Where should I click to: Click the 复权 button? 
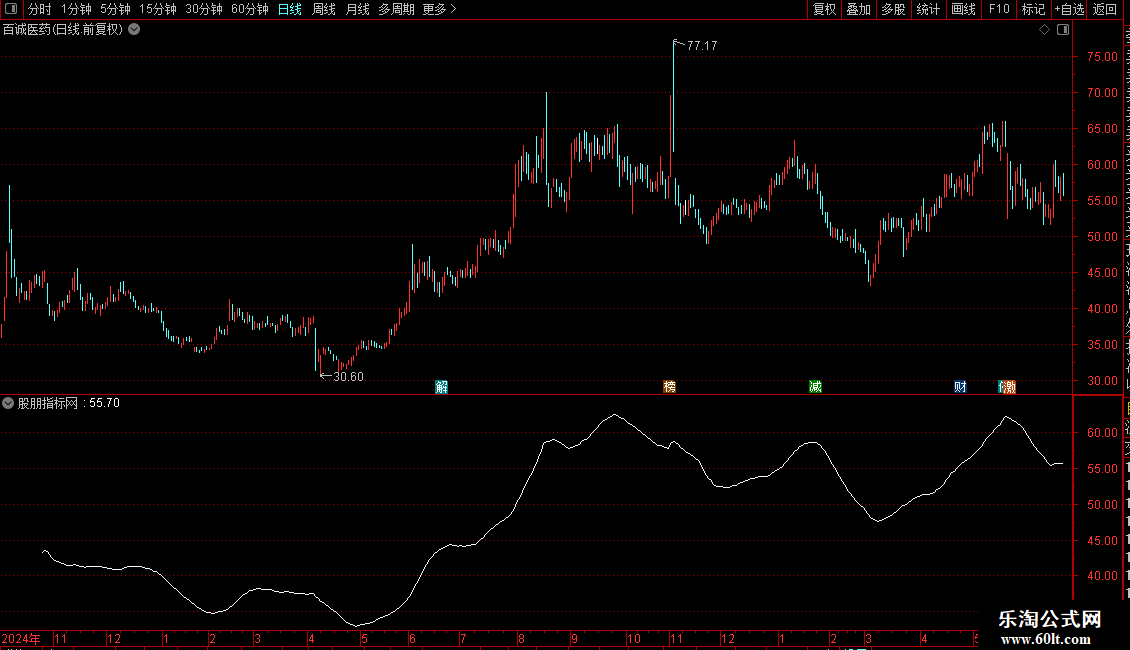click(x=824, y=9)
